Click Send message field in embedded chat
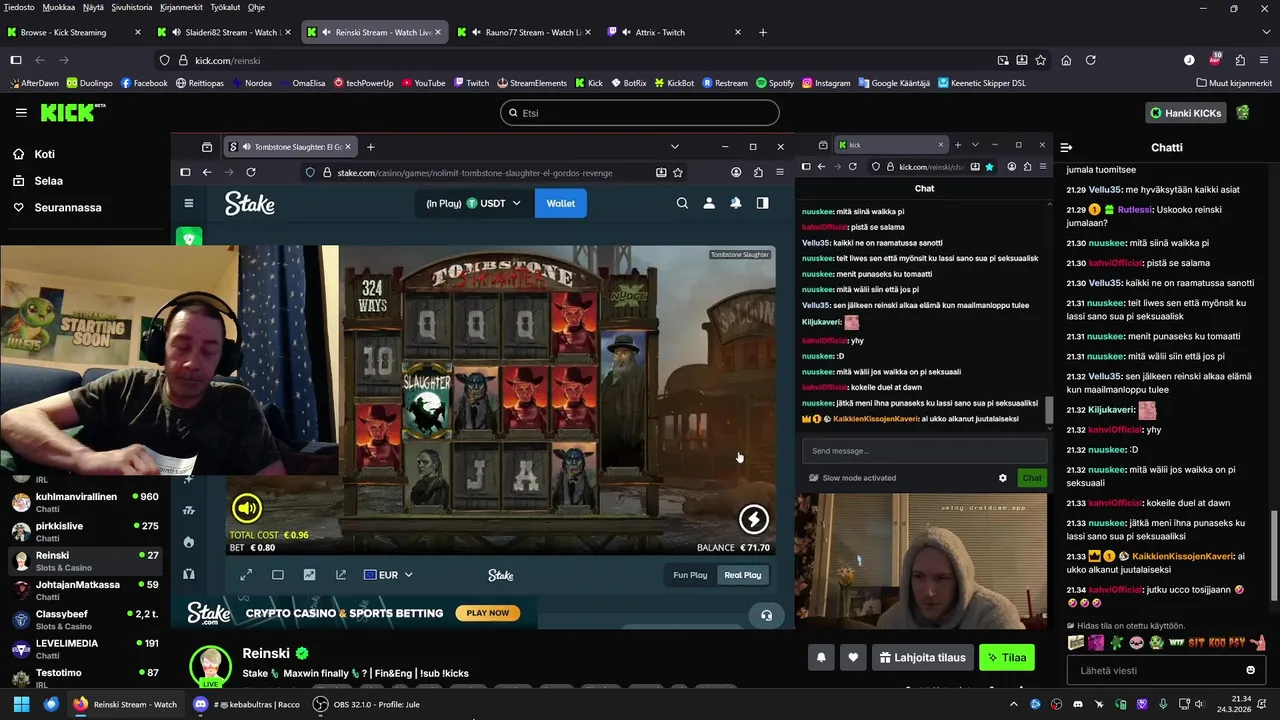The image size is (1280, 720). point(924,451)
